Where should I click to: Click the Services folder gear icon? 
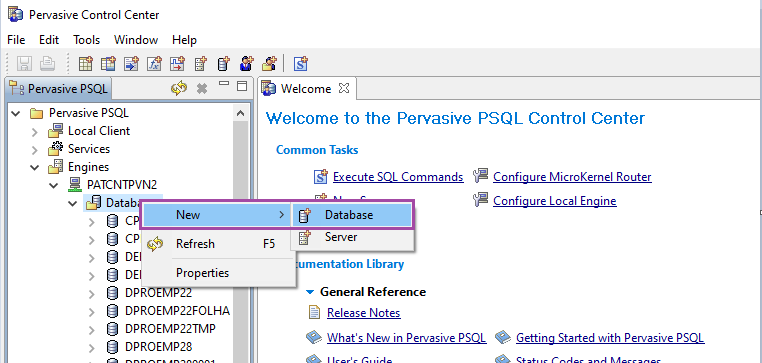click(x=56, y=148)
